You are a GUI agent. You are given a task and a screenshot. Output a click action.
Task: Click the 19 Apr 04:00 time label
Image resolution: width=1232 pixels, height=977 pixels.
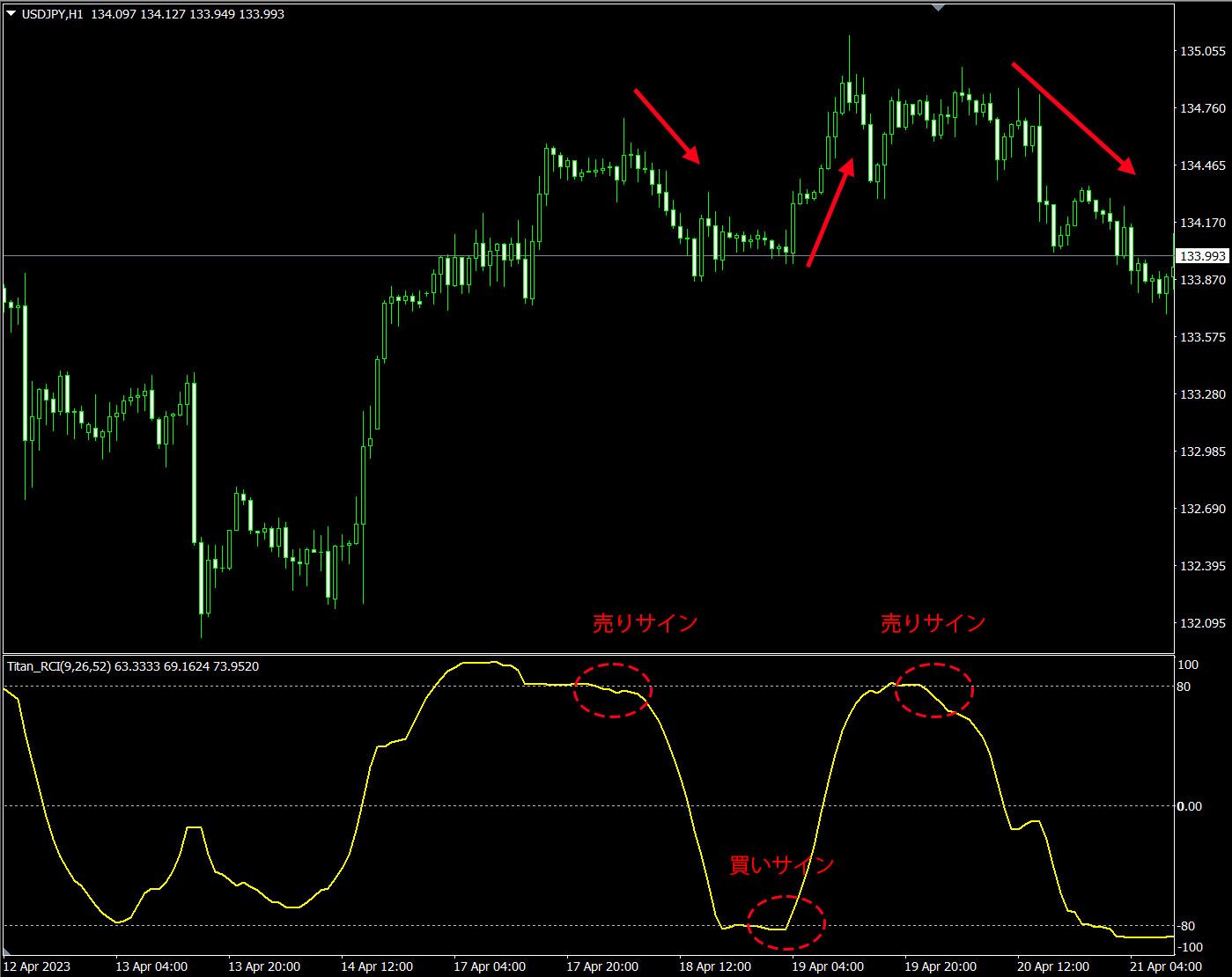pyautogui.click(x=828, y=966)
